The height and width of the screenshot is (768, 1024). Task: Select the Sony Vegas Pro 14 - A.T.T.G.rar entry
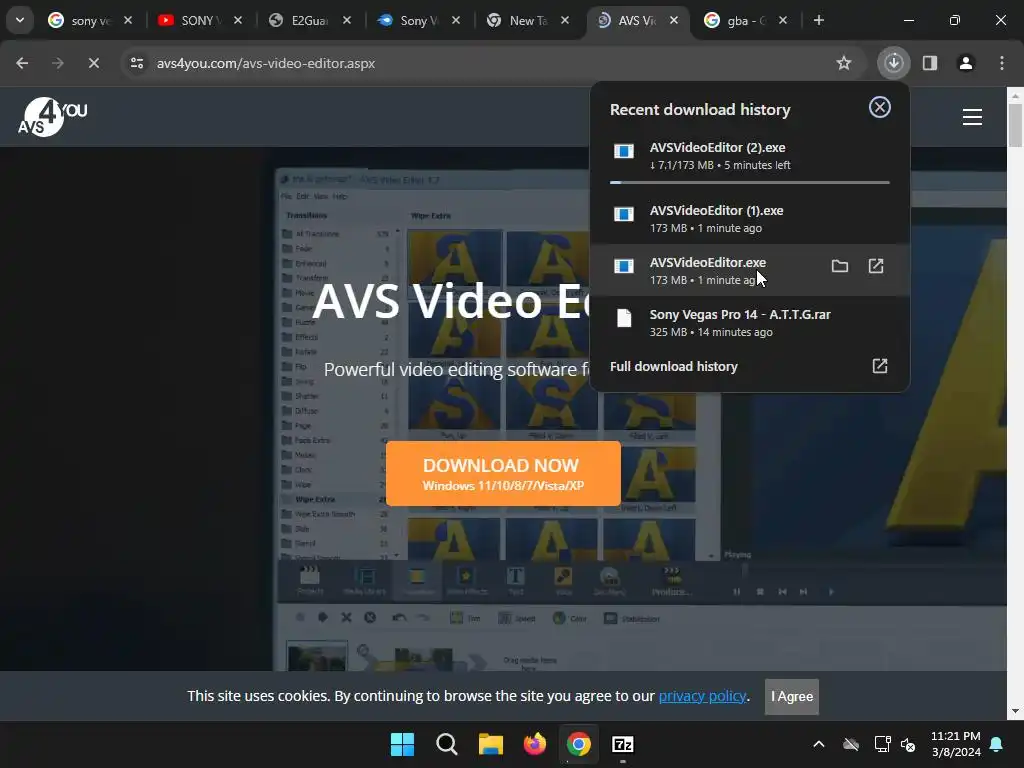click(x=749, y=323)
